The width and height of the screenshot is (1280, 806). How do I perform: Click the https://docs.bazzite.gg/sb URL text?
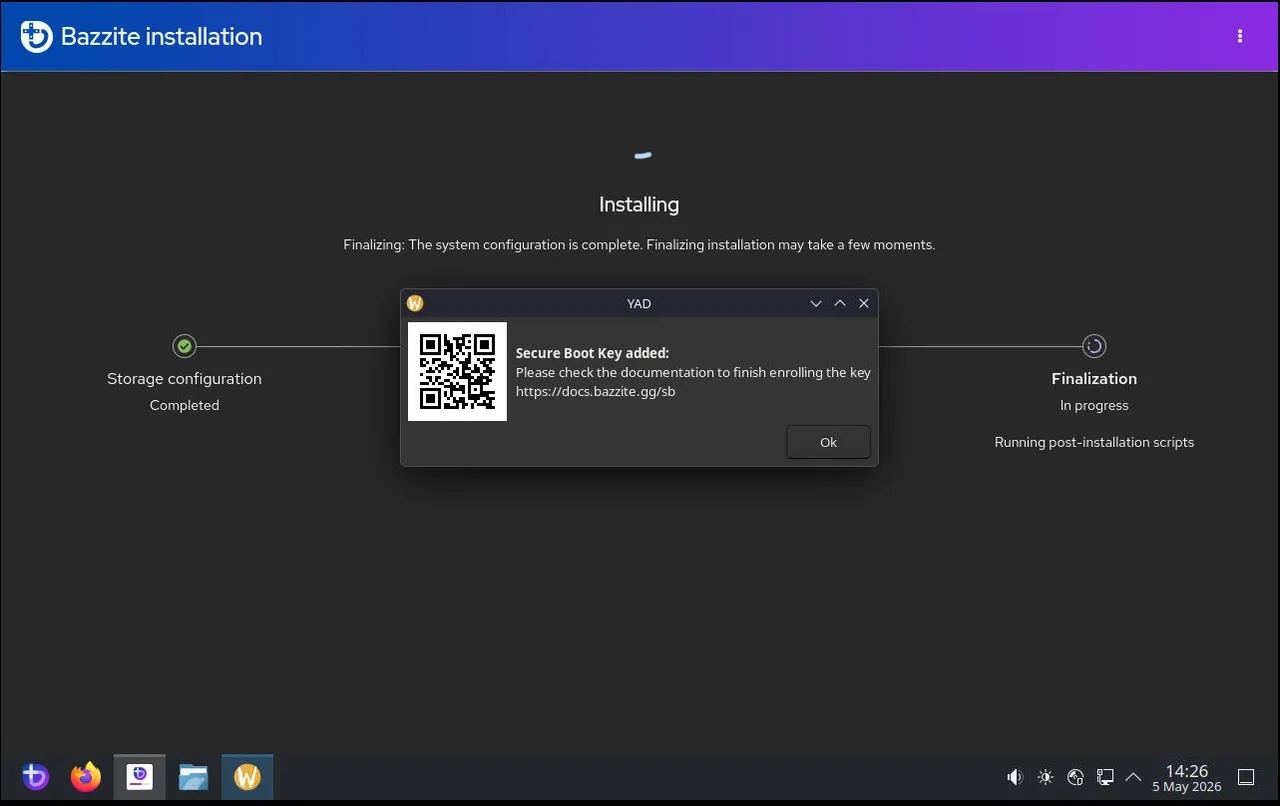click(x=595, y=391)
